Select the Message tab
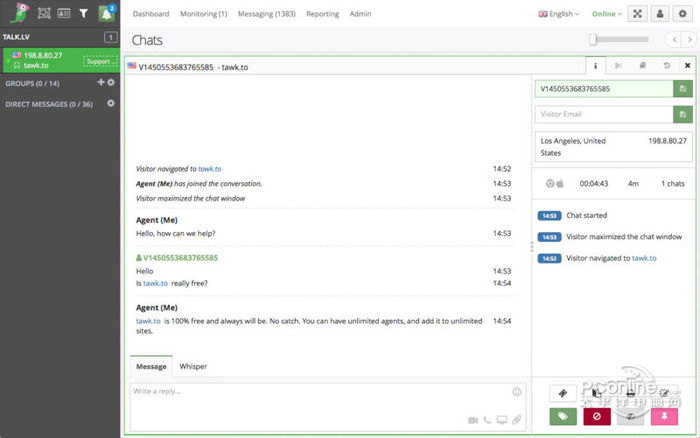The width and height of the screenshot is (700, 438). pos(151,366)
